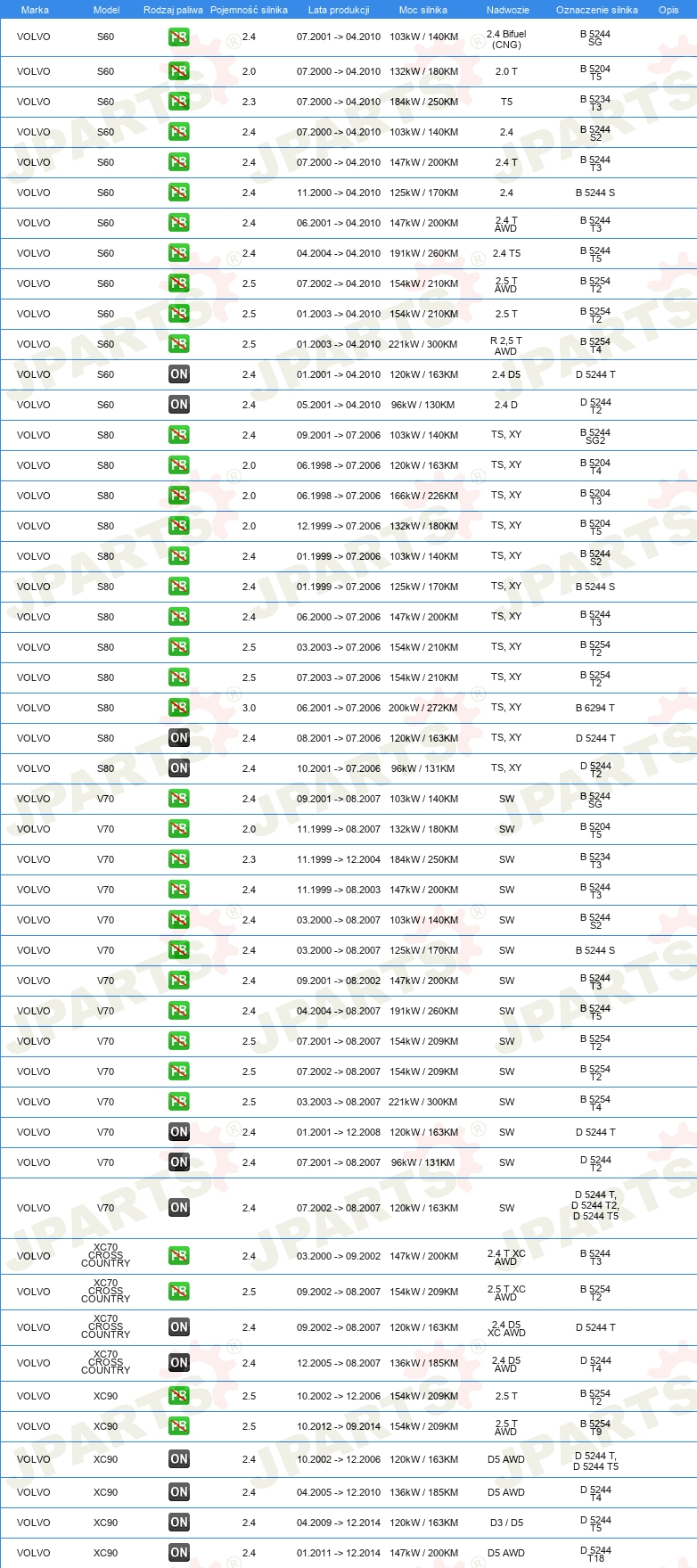Select the 'D3 / D5' body cell

tap(506, 1523)
